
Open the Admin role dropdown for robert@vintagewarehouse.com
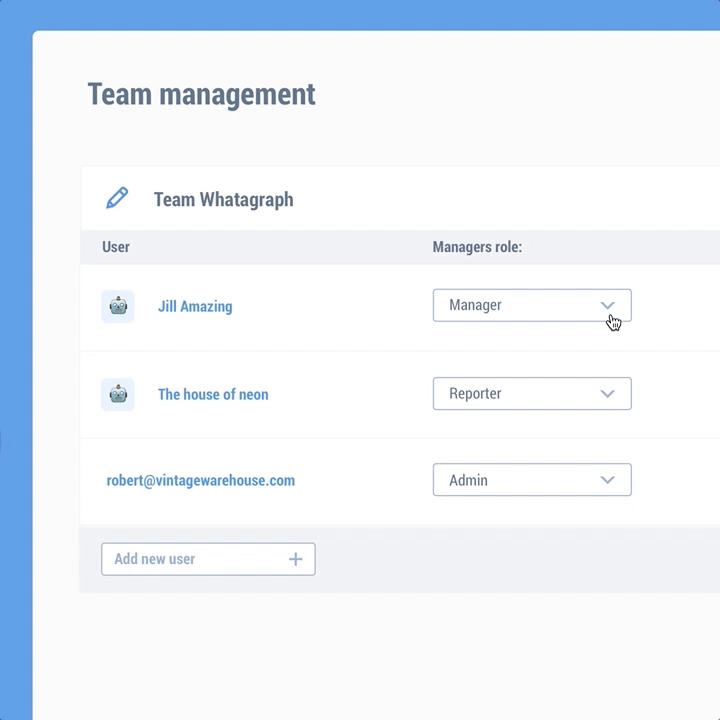pos(532,480)
